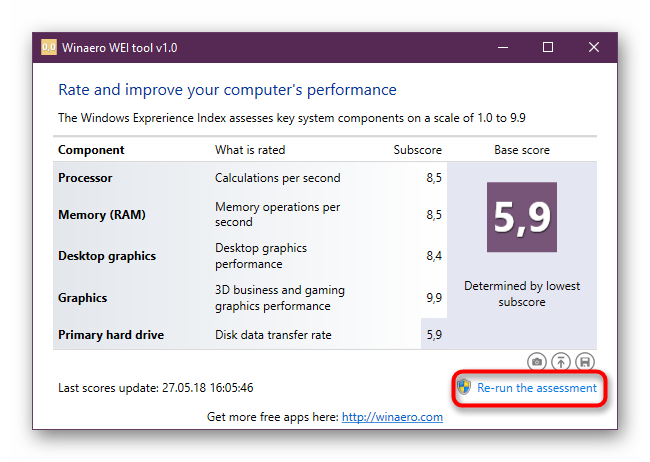650x462 pixels.
Task: Click Memory operations per second text
Action: 277,214
